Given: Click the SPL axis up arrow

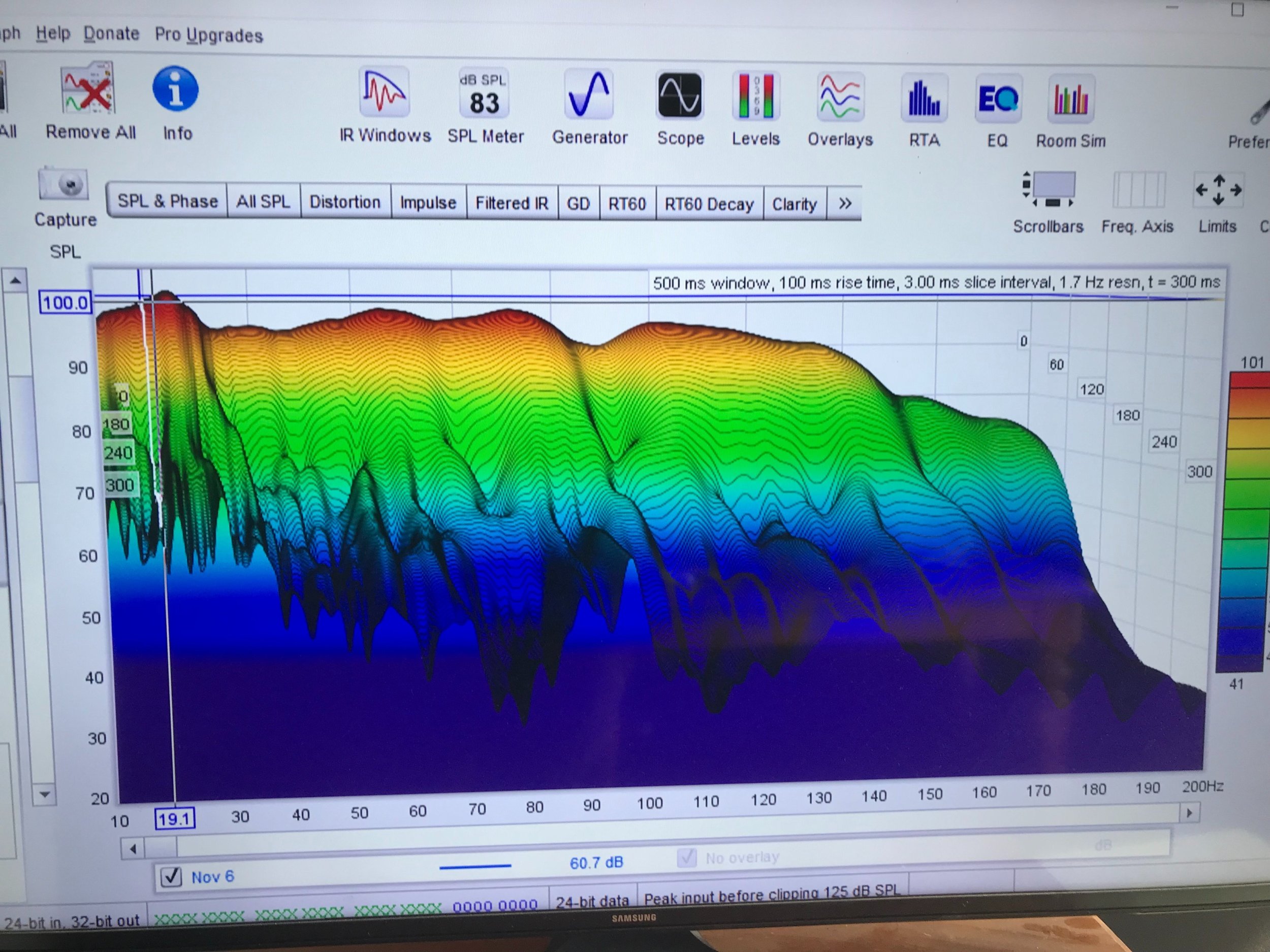Looking at the screenshot, I should [16, 281].
